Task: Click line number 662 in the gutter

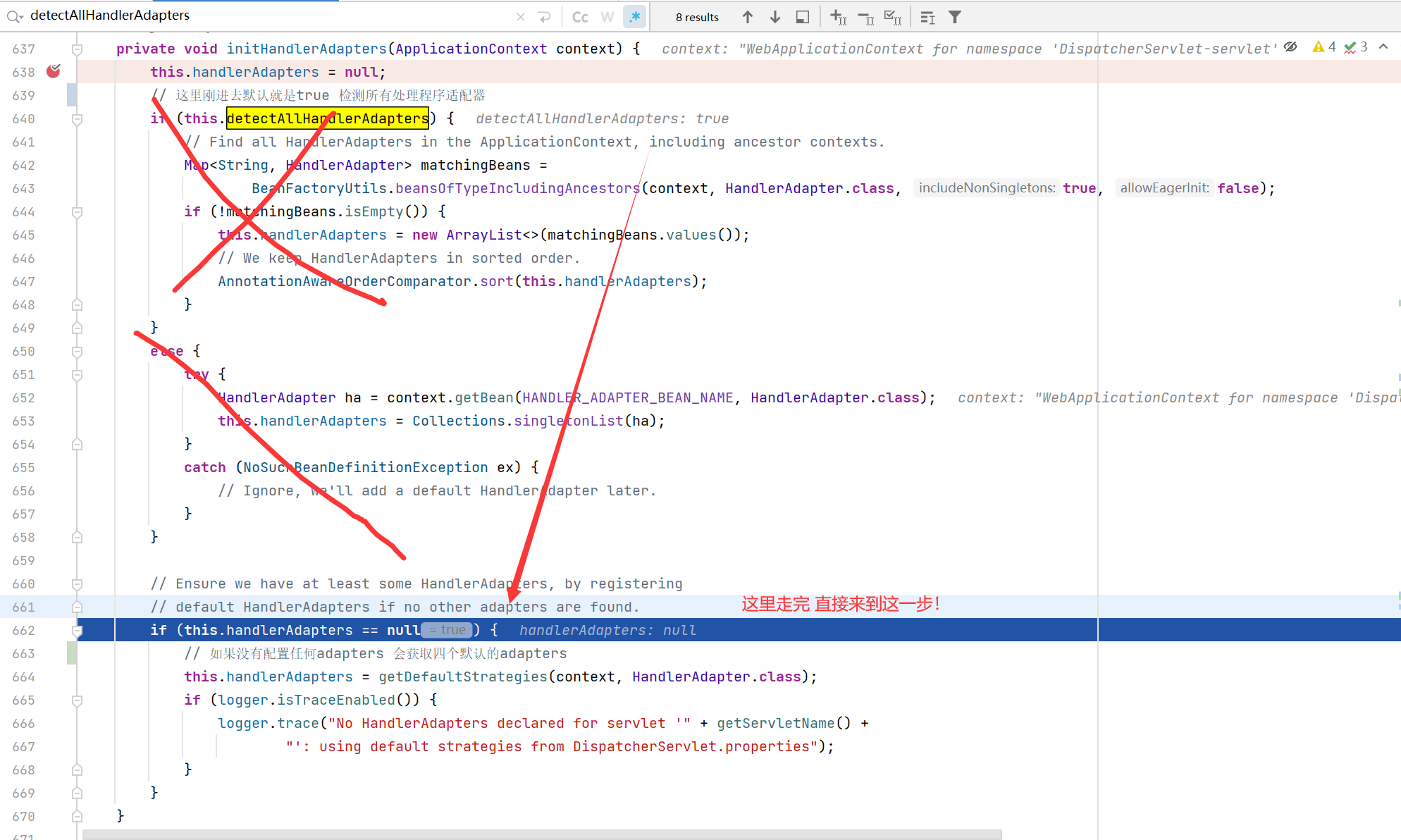Action: [x=23, y=630]
